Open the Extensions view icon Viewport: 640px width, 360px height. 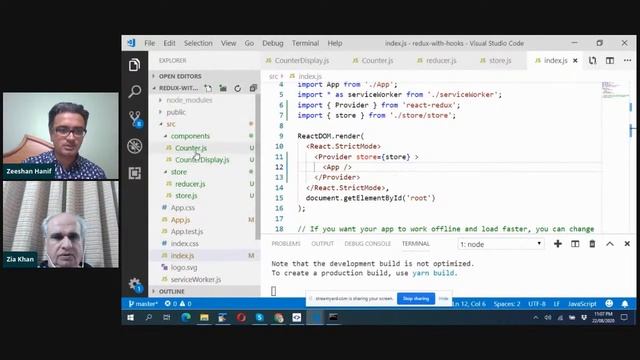pyautogui.click(x=135, y=173)
